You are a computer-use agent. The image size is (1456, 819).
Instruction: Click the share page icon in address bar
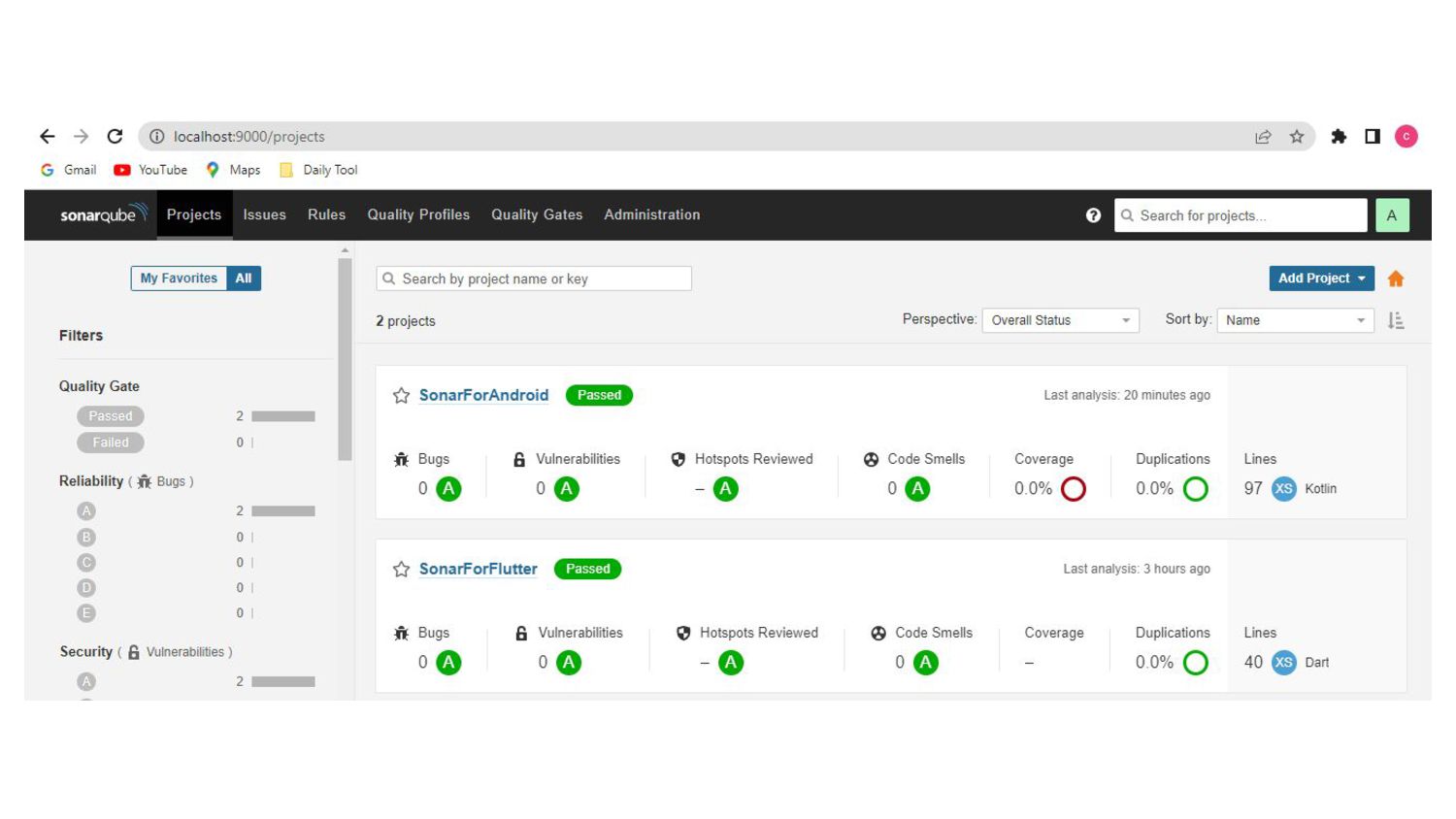[1263, 137]
